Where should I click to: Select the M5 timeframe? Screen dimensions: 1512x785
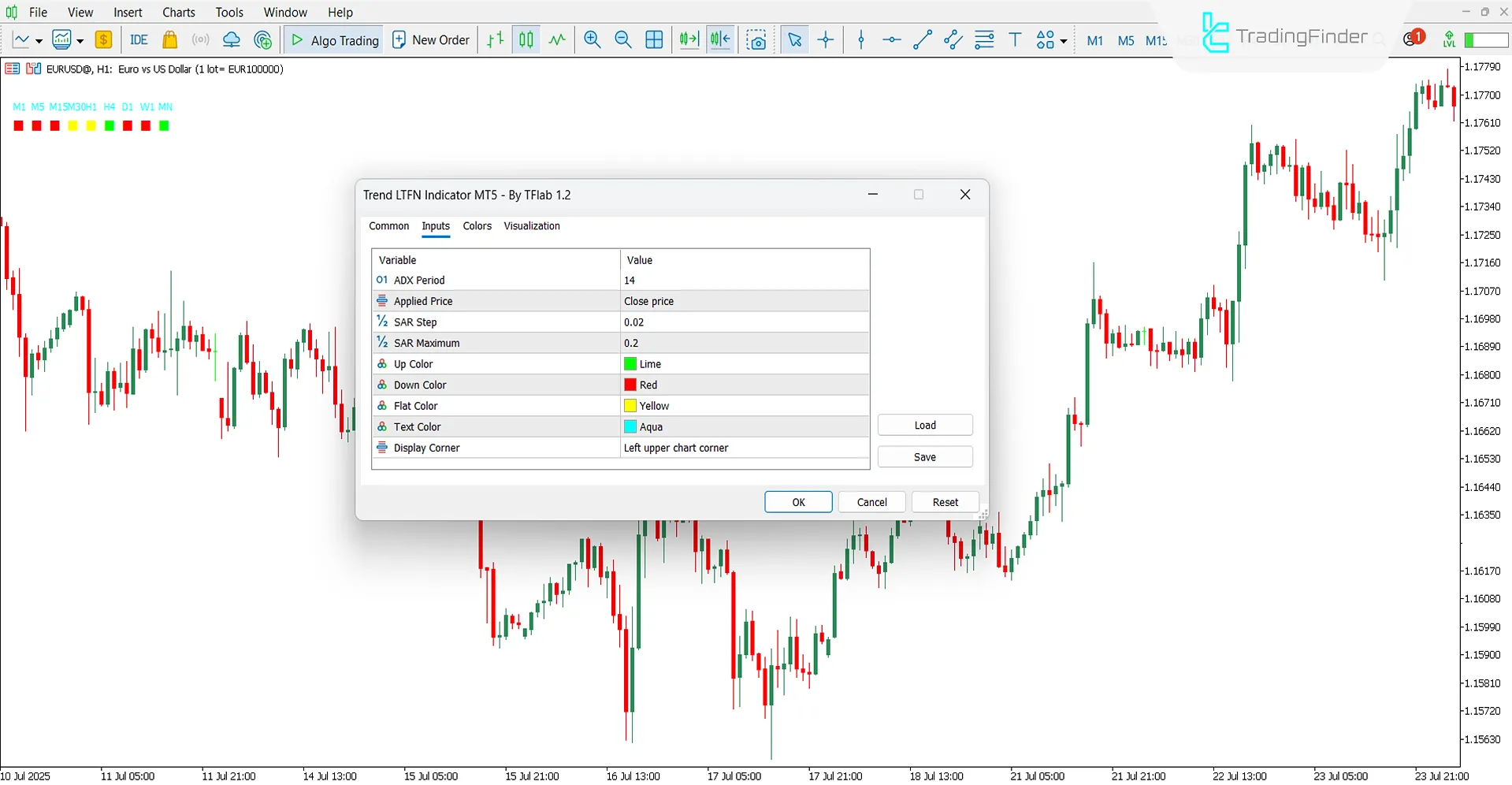(x=1125, y=40)
